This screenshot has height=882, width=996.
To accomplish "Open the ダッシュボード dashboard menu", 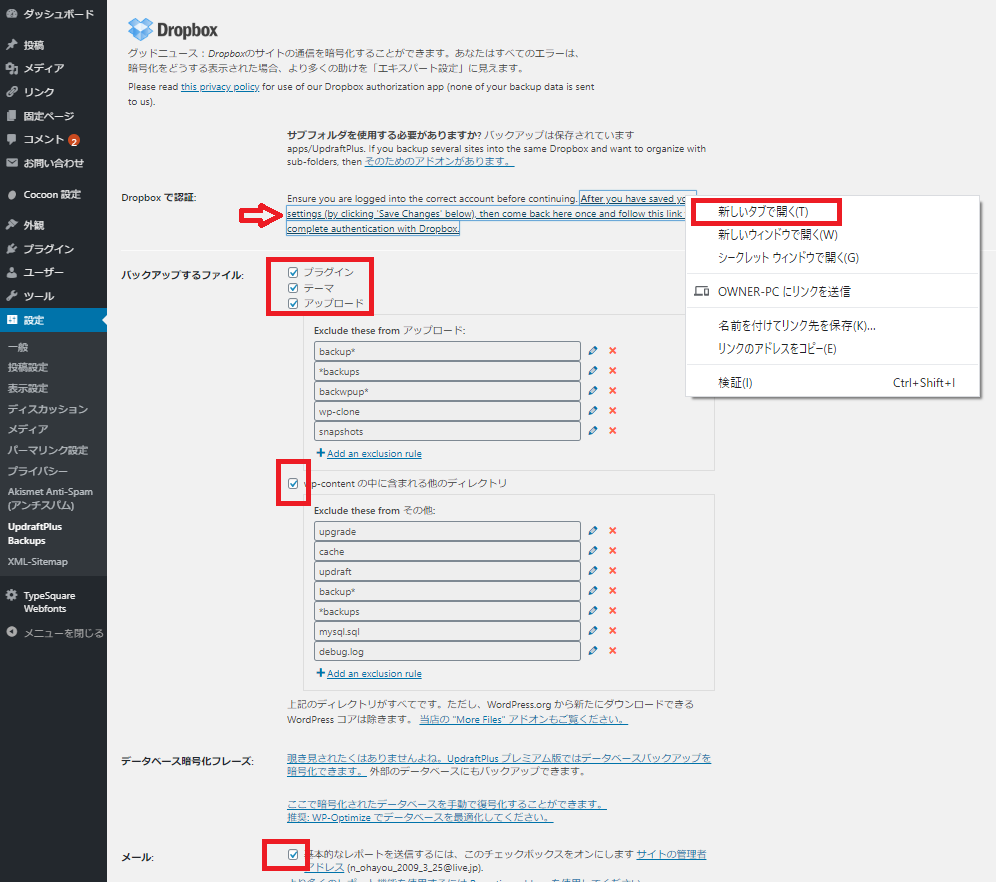I will (53, 14).
